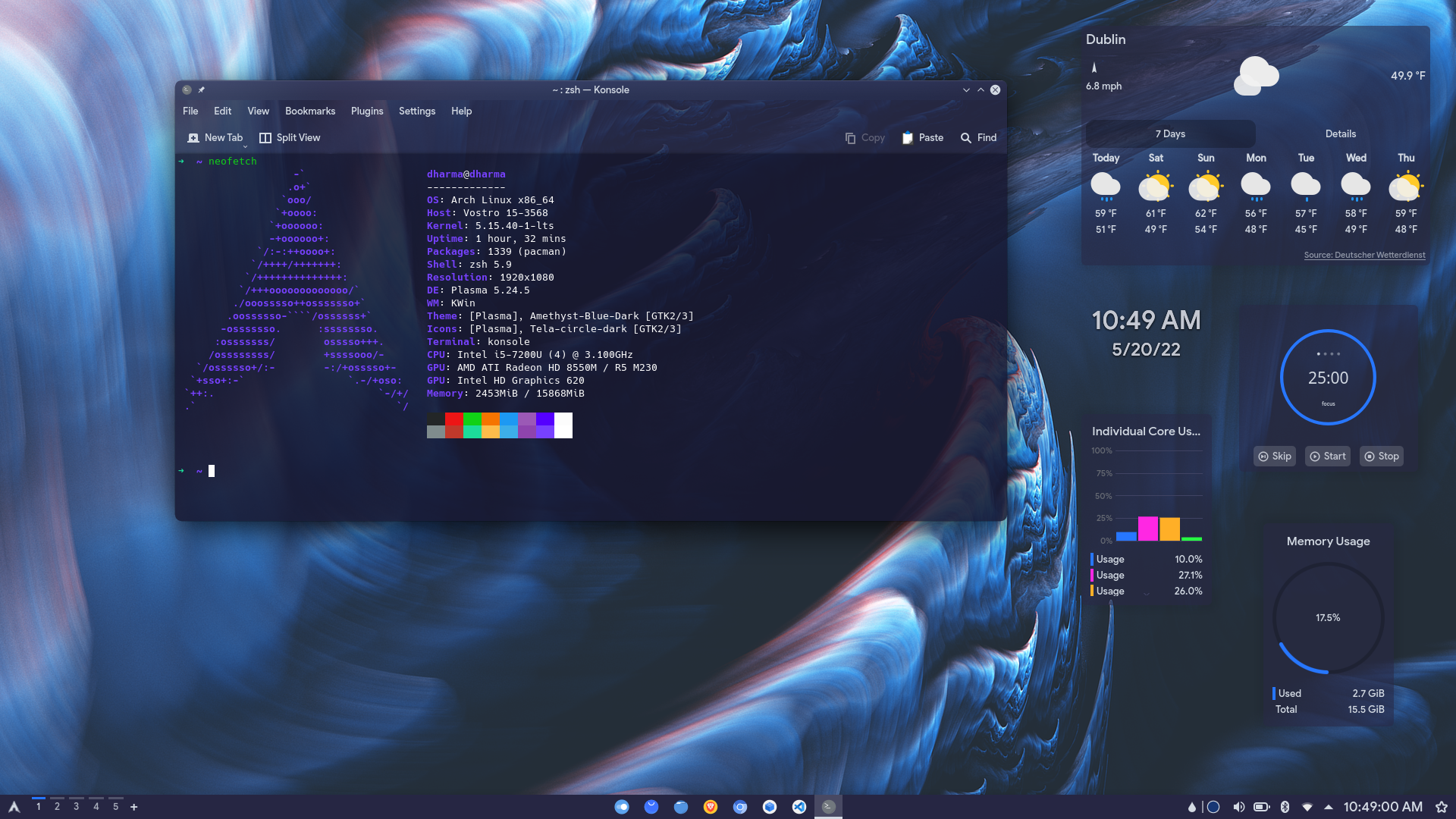Screen dimensions: 1456x819
Task: Skip the current timer session
Action: point(1274,456)
